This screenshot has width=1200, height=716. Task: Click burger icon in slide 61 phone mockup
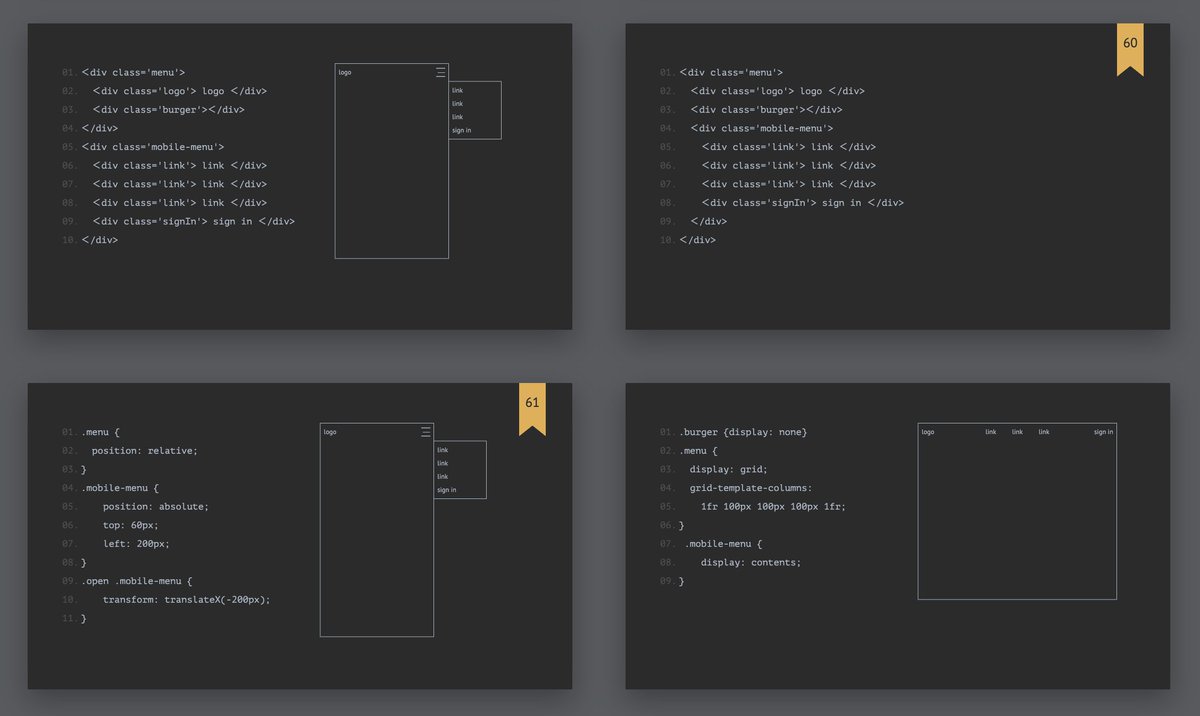(426, 432)
